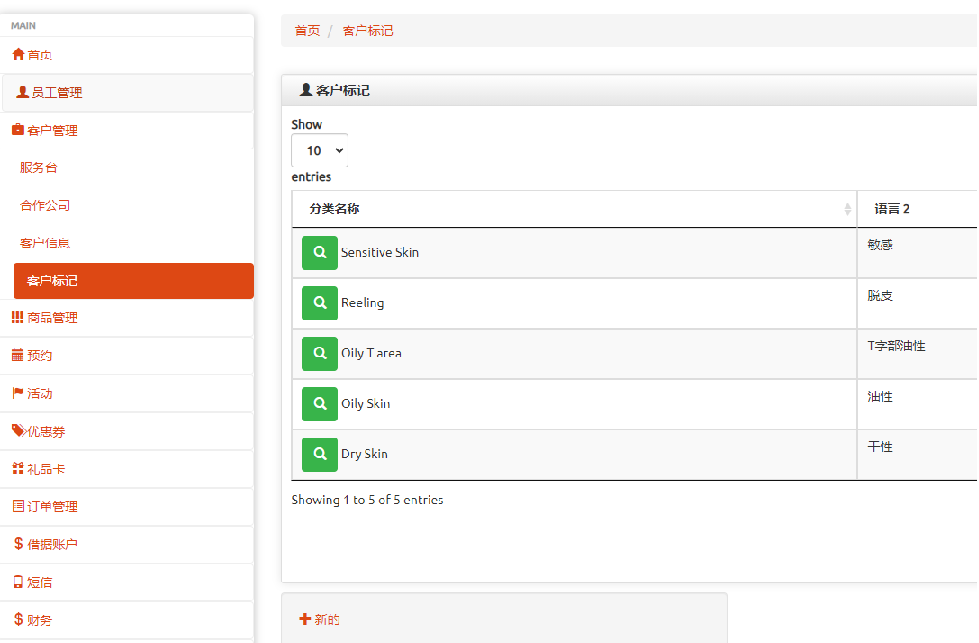The height and width of the screenshot is (643, 979).
Task: Open 活动 from the sidebar
Action: click(x=127, y=393)
